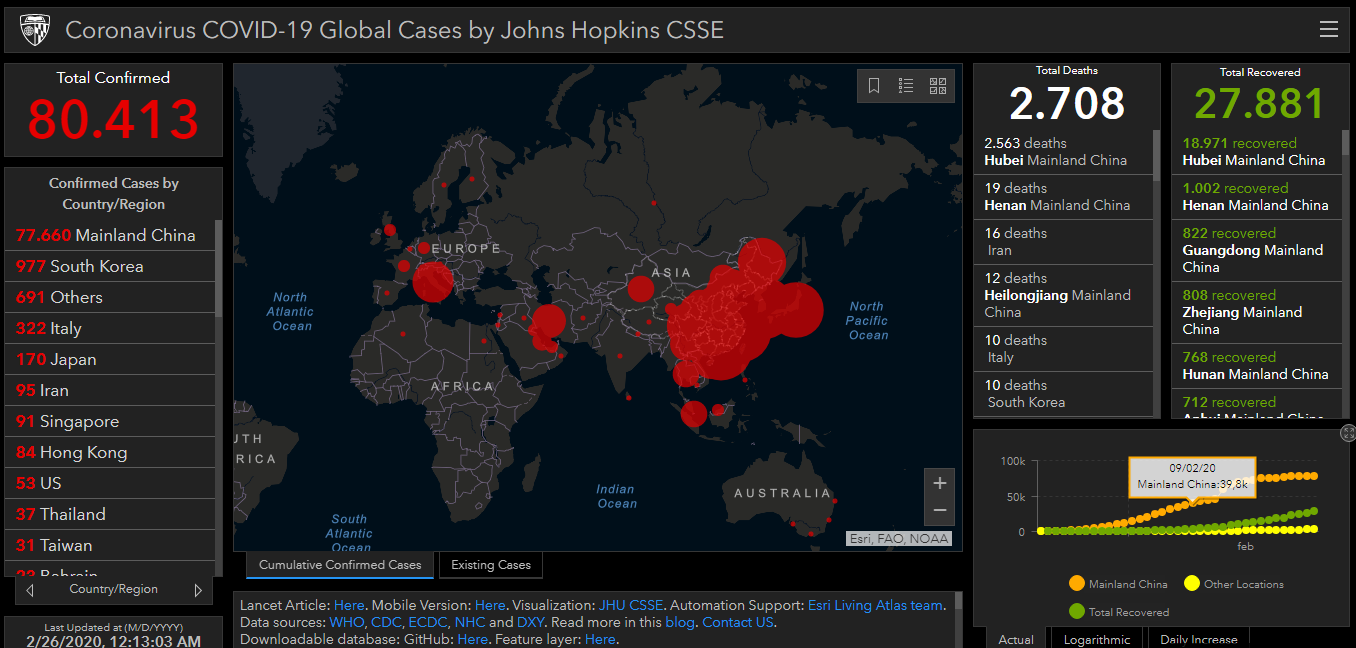Click the Total Recovered number 27.881
This screenshot has width=1356, height=648.
[x=1260, y=103]
